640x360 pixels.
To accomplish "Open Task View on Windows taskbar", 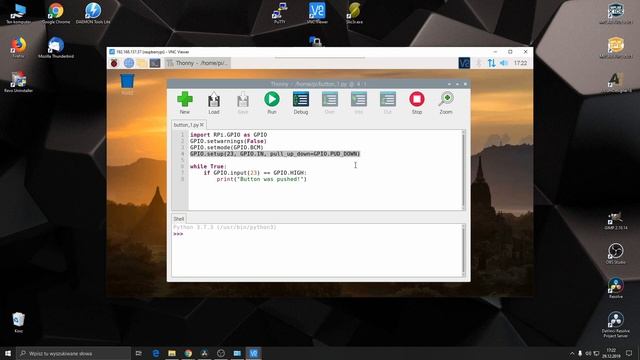I will point(139,353).
